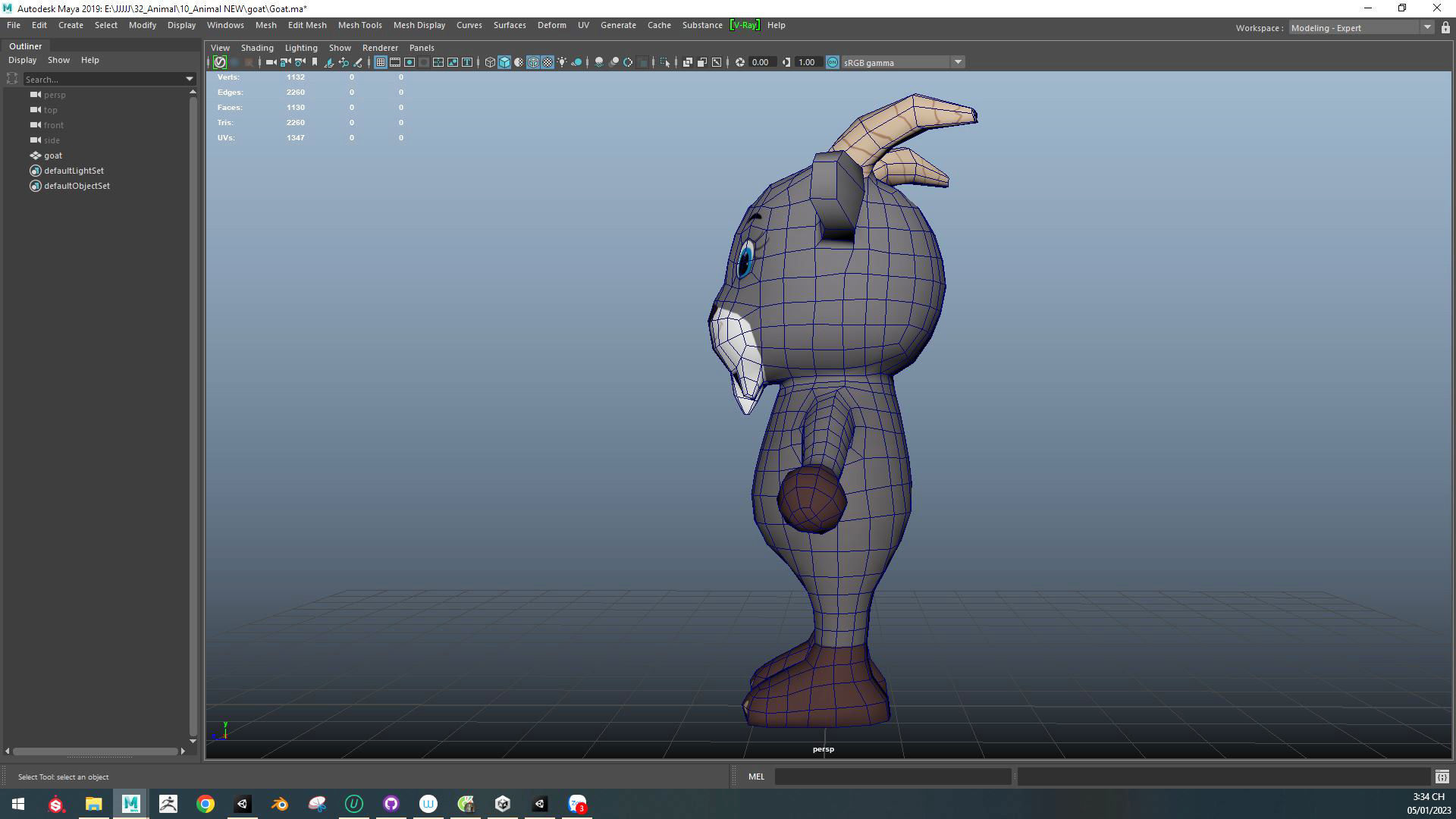The width and height of the screenshot is (1456, 819).
Task: Open the Mesh Display menu
Action: point(419,25)
